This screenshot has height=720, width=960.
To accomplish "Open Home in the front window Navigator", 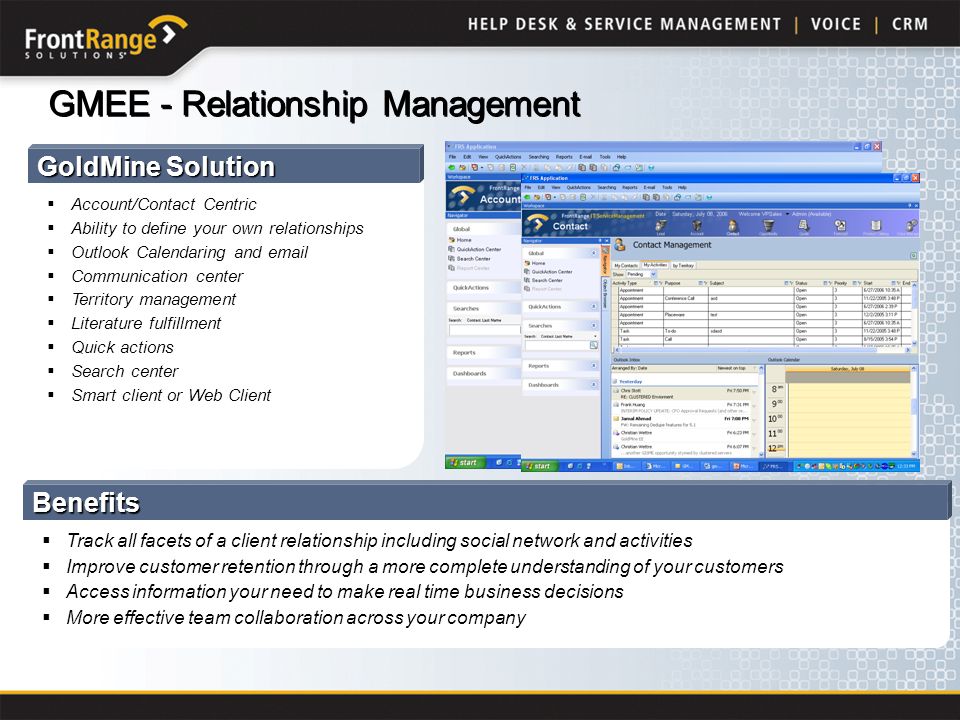I will coord(534,263).
